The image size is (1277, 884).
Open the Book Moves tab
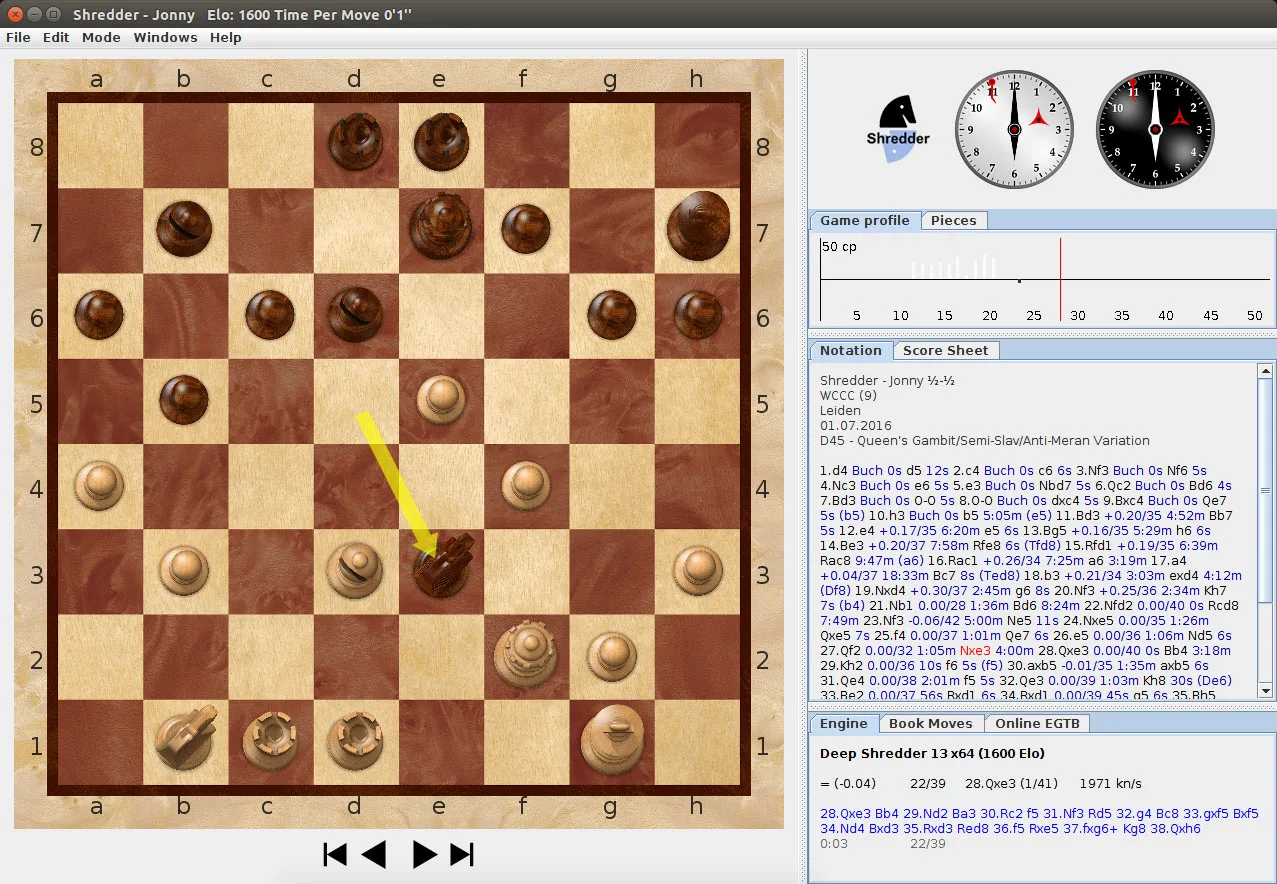point(930,723)
